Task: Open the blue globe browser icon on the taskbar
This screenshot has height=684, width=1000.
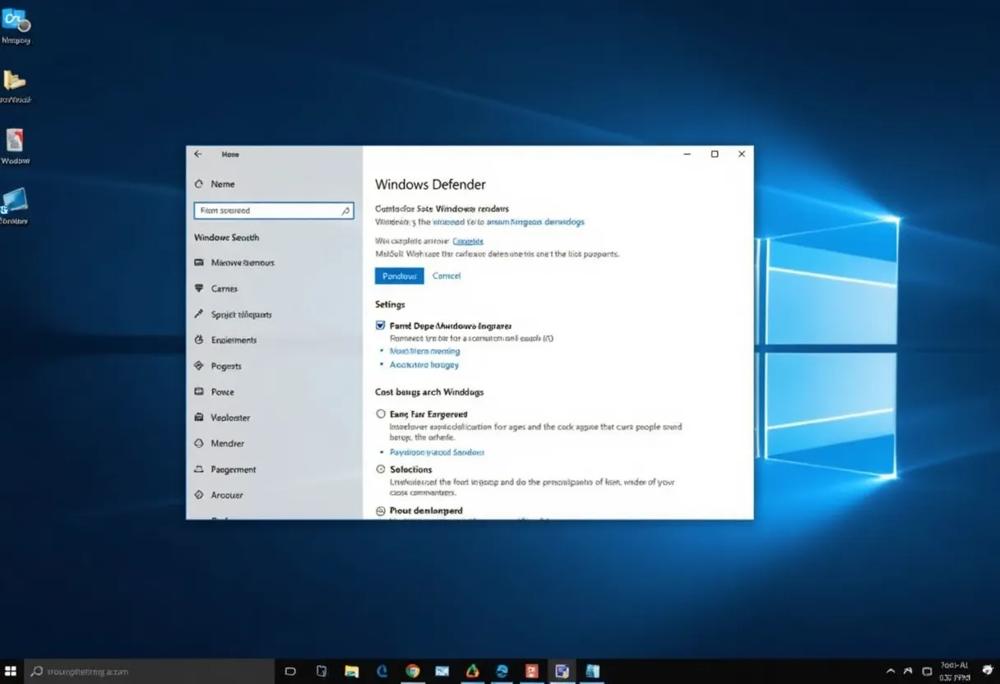Action: click(x=502, y=671)
